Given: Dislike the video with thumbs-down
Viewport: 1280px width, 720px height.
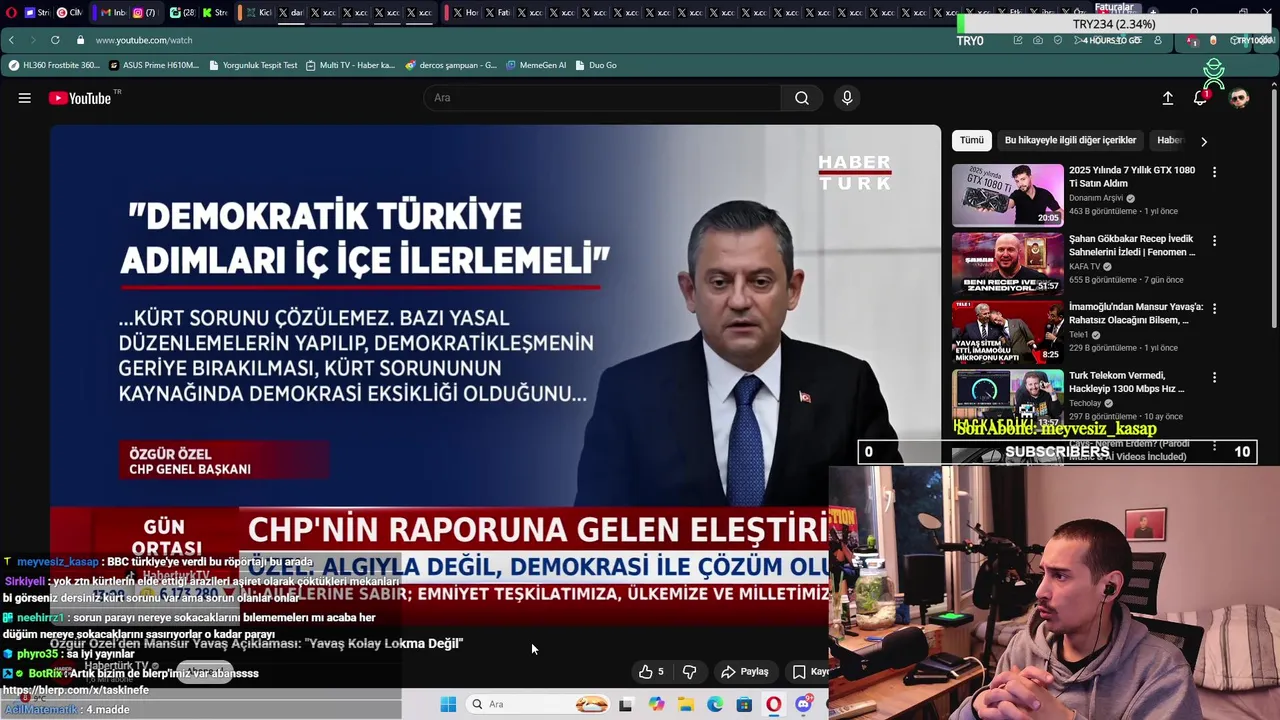Looking at the screenshot, I should click(689, 672).
